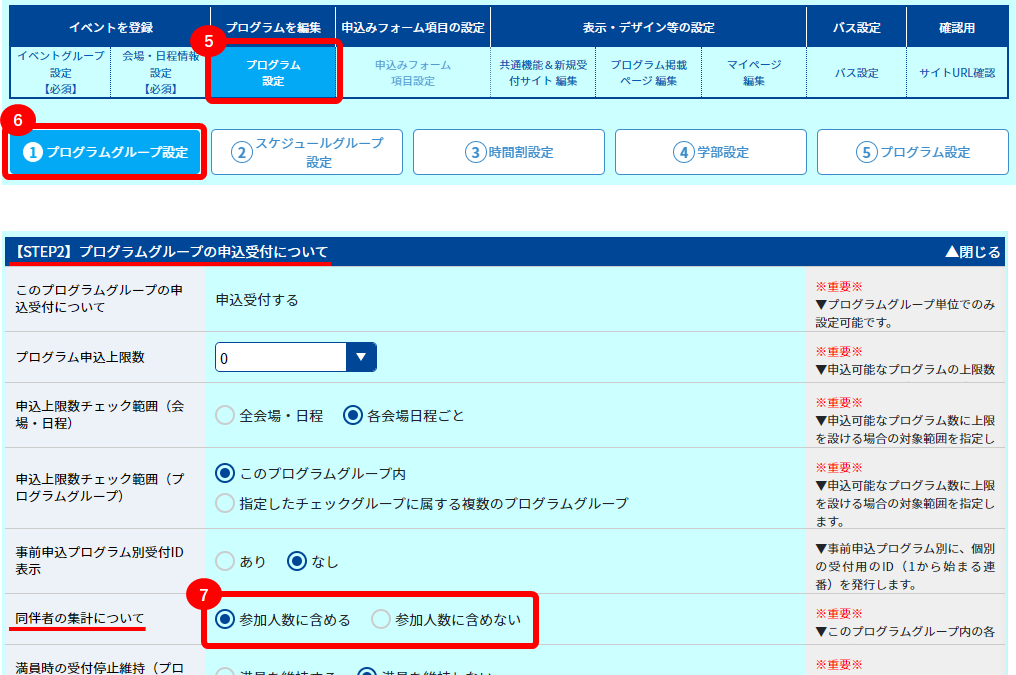Go to step 4 学部設定
Viewport: 1016px width, 675px height.
[711, 152]
